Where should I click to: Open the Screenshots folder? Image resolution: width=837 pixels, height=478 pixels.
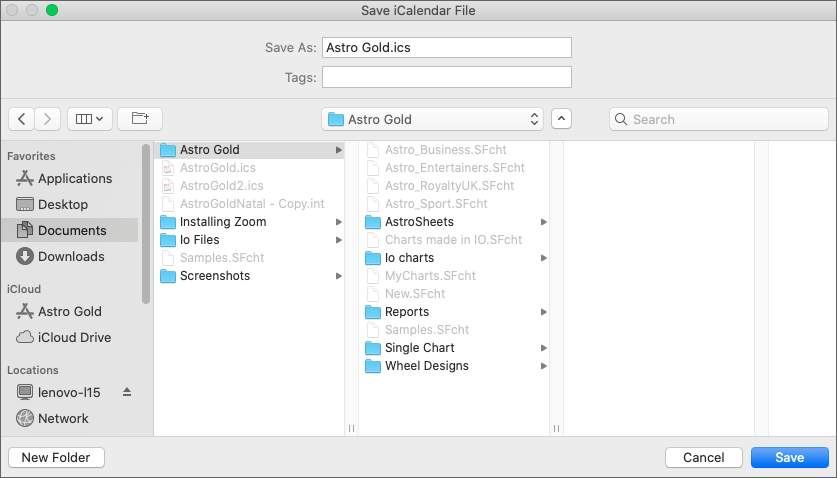249,276
